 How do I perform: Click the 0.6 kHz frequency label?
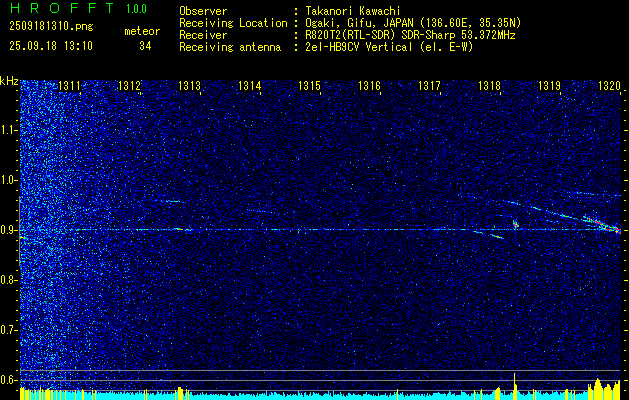point(9,380)
